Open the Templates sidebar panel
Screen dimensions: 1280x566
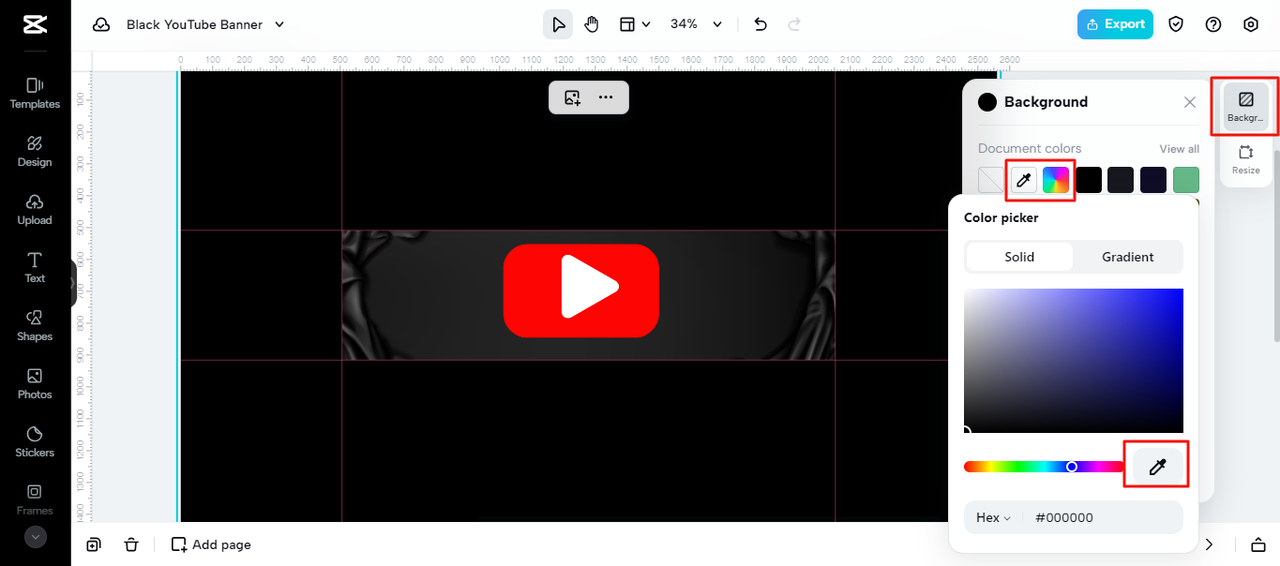pos(35,93)
